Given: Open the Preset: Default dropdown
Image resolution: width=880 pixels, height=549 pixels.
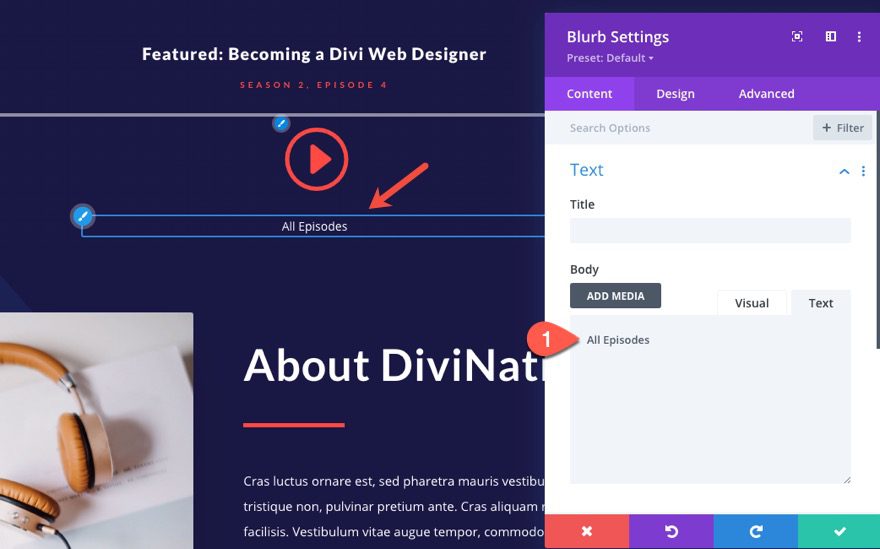Looking at the screenshot, I should point(609,58).
